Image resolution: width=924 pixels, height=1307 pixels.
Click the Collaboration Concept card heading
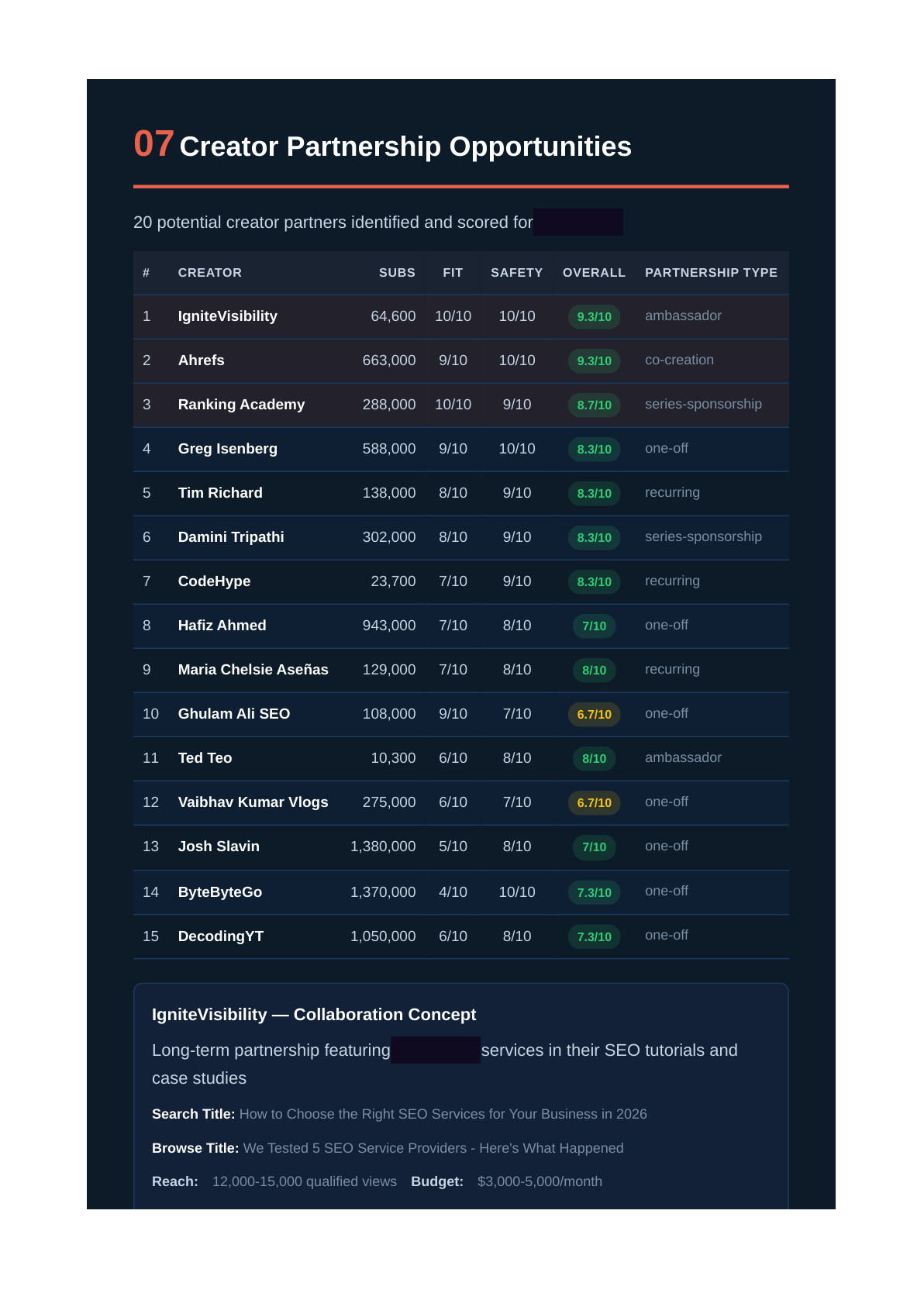pyautogui.click(x=314, y=1015)
